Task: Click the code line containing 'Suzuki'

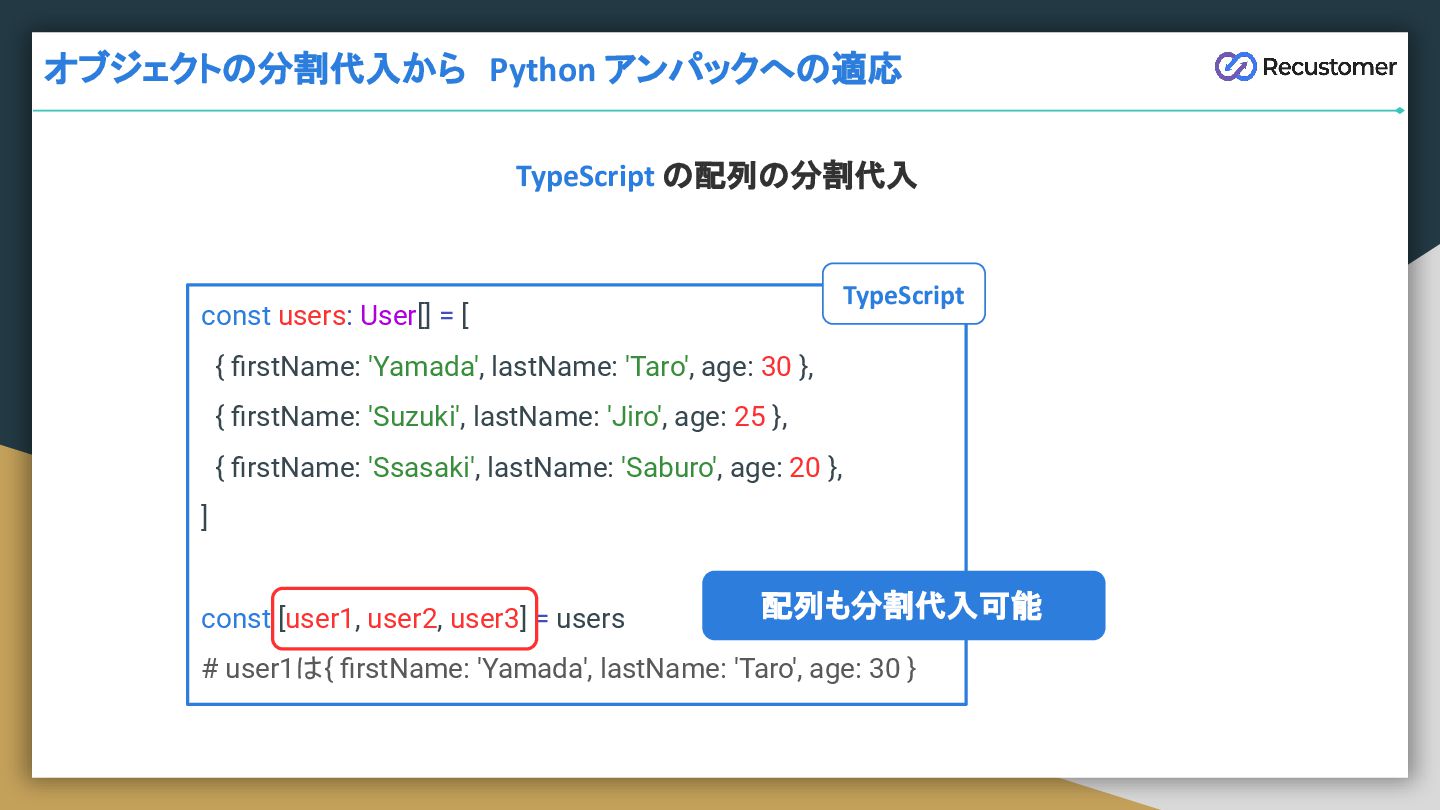Action: click(x=501, y=417)
